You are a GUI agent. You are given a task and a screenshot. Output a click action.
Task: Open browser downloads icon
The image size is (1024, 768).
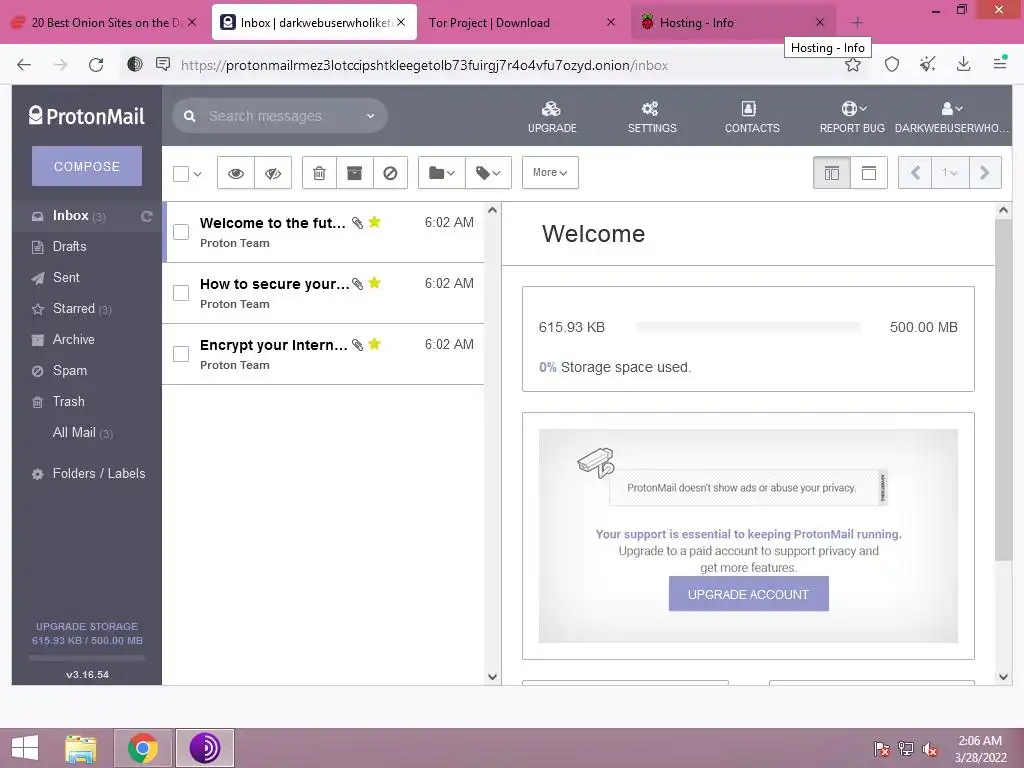pos(963,64)
